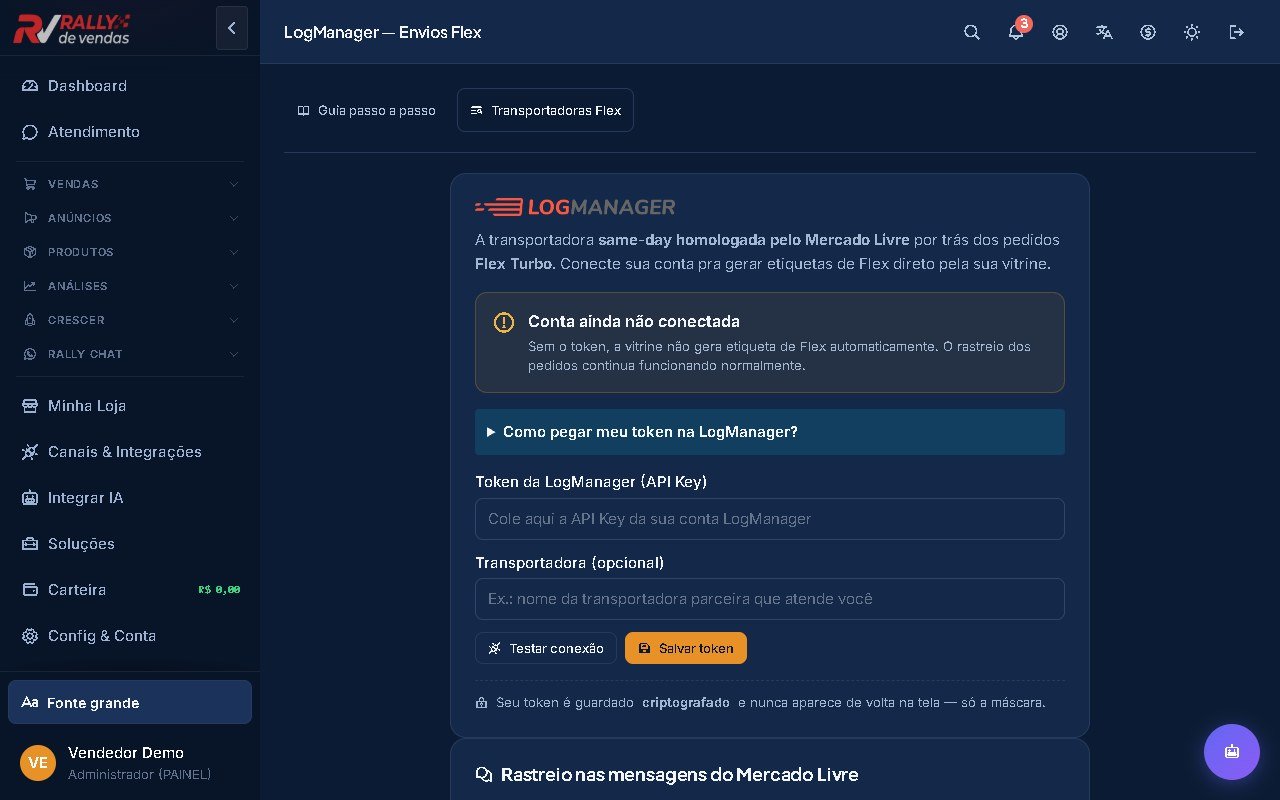Click the Integrar IA robot icon
The width and height of the screenshot is (1280, 800).
pos(30,498)
